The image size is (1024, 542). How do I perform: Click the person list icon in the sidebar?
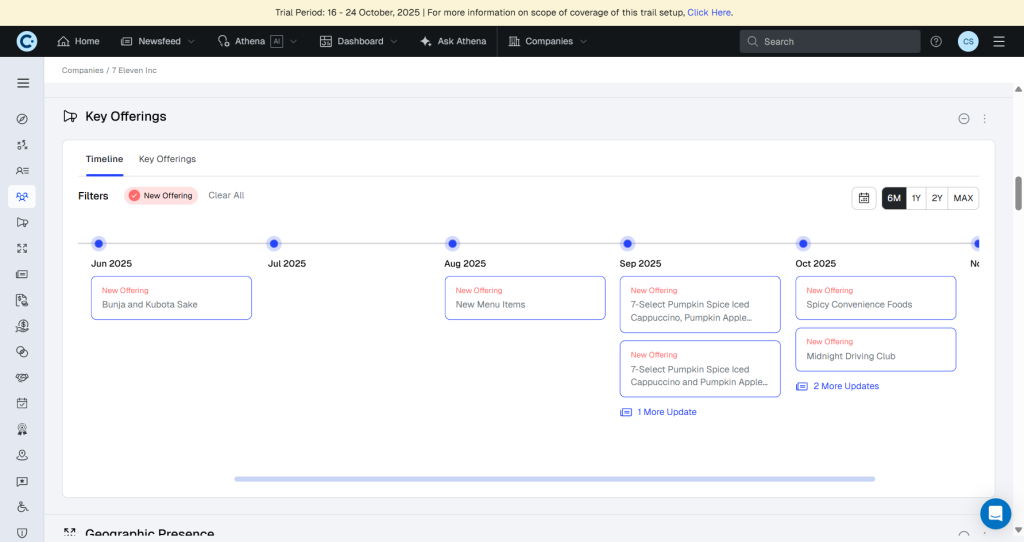pos(22,170)
